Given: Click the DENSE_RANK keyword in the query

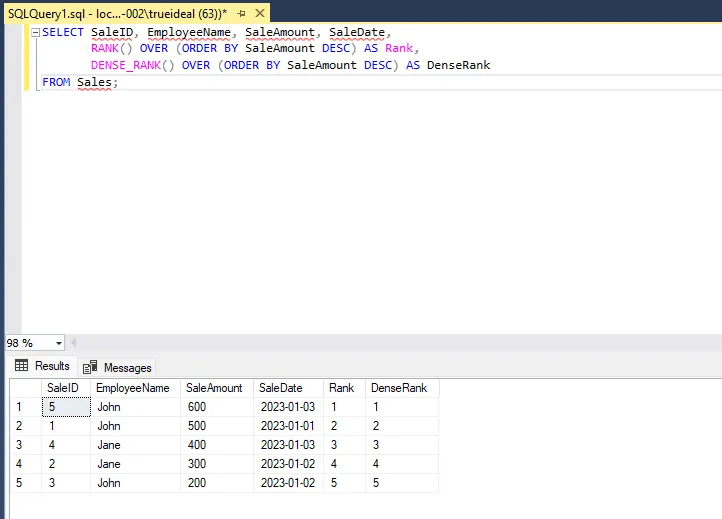Looking at the screenshot, I should click(x=126, y=65).
